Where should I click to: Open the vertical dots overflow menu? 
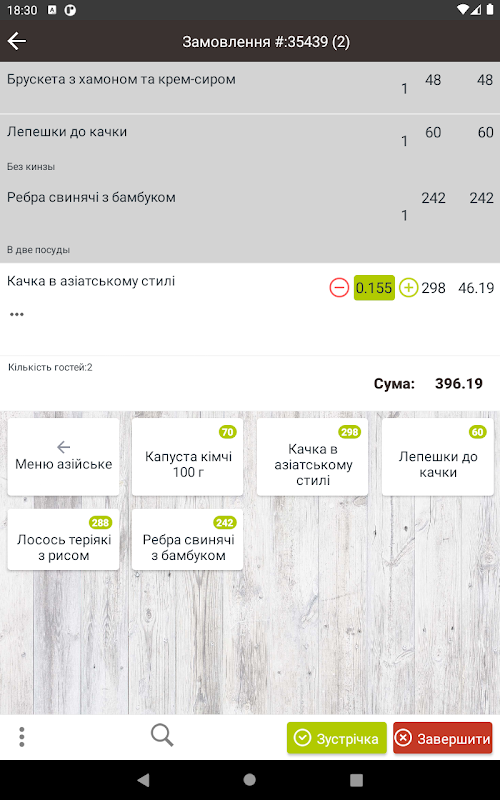click(21, 737)
